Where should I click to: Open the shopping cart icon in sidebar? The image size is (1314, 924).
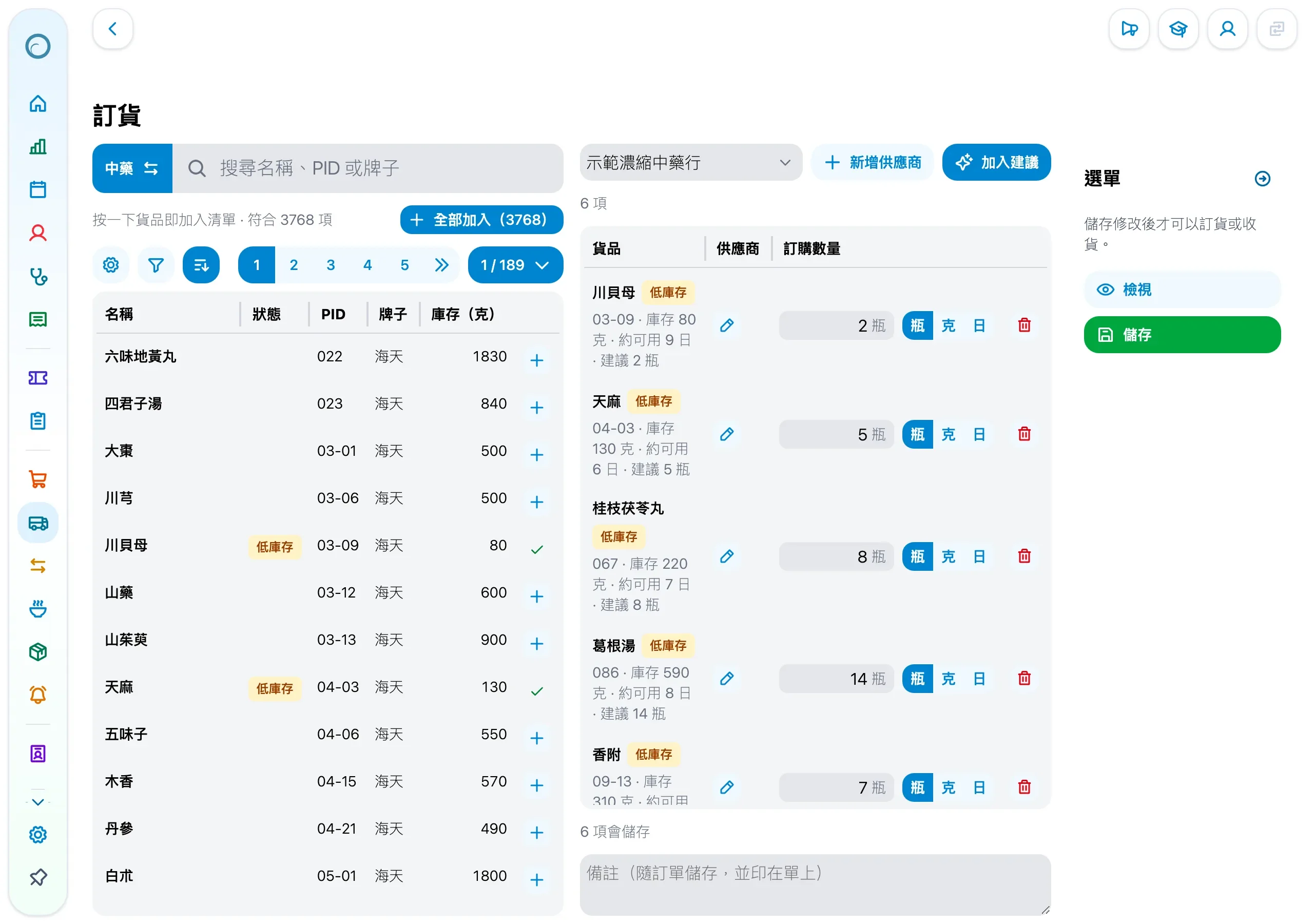tap(38, 479)
